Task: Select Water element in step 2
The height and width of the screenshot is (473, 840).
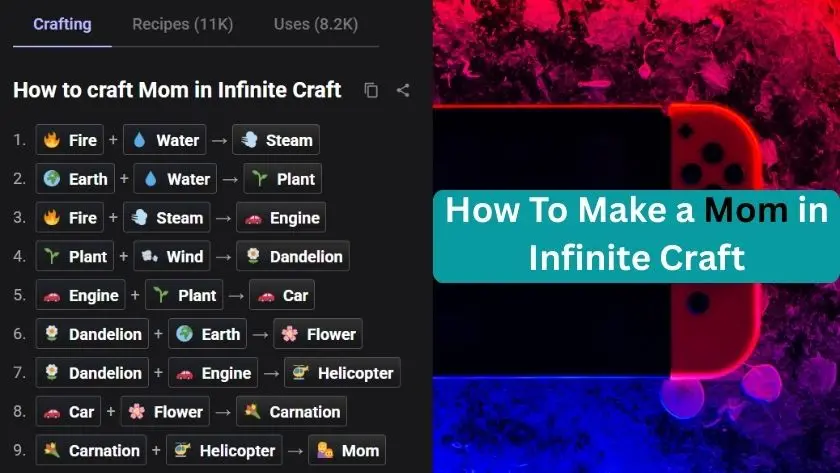Action: click(175, 179)
